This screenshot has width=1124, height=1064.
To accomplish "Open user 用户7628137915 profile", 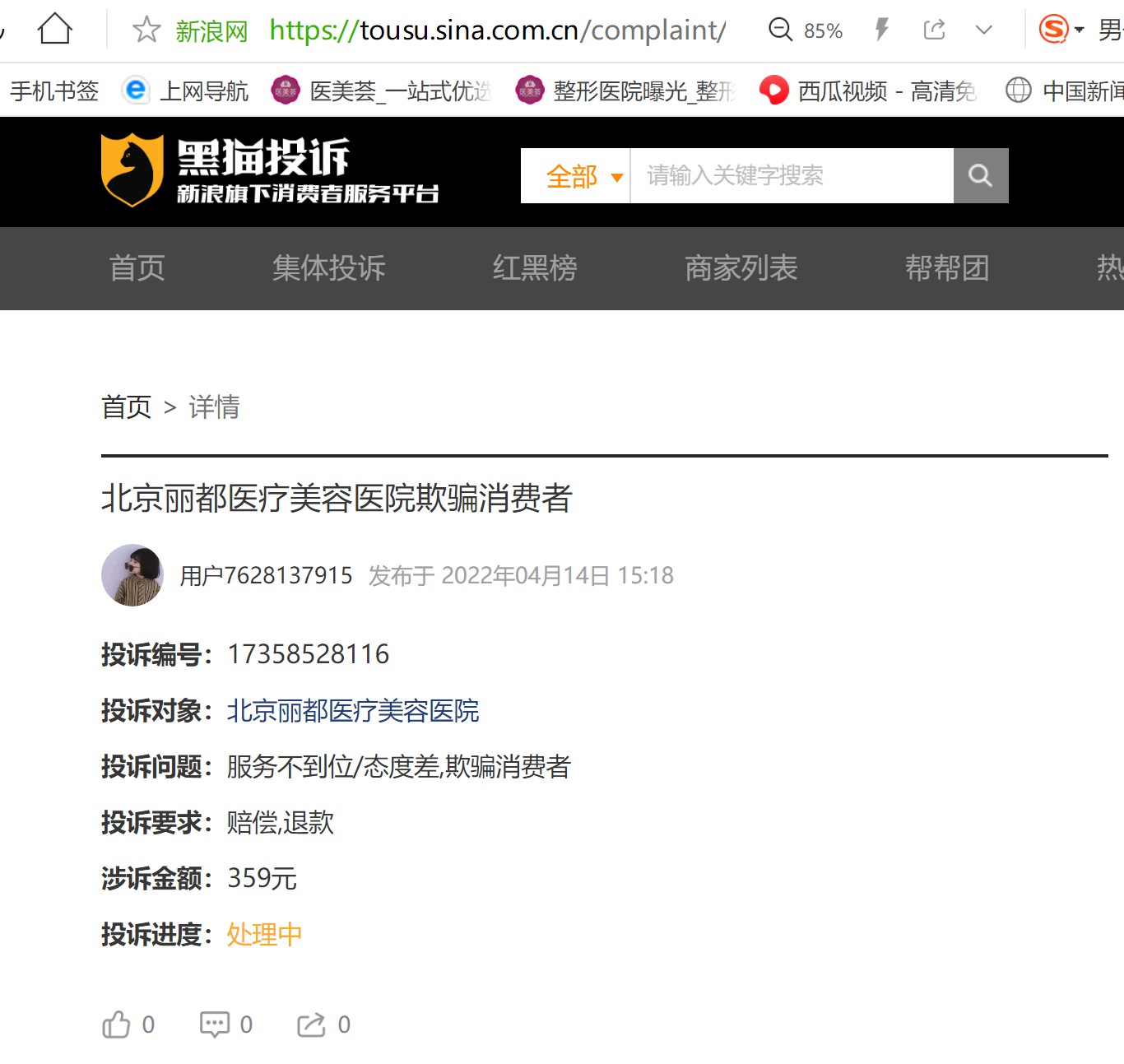I will (266, 576).
